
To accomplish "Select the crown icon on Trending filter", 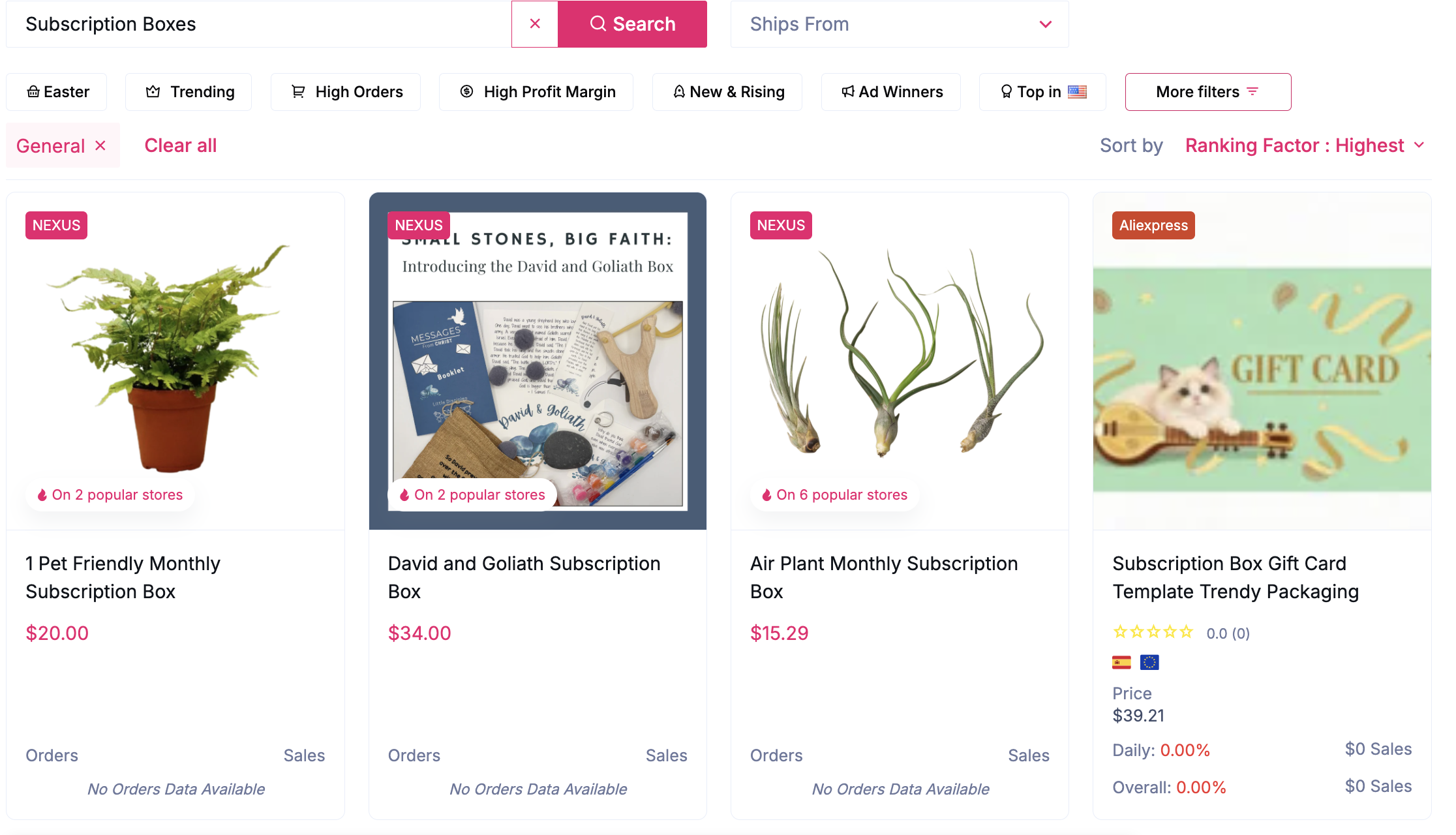I will pos(151,91).
